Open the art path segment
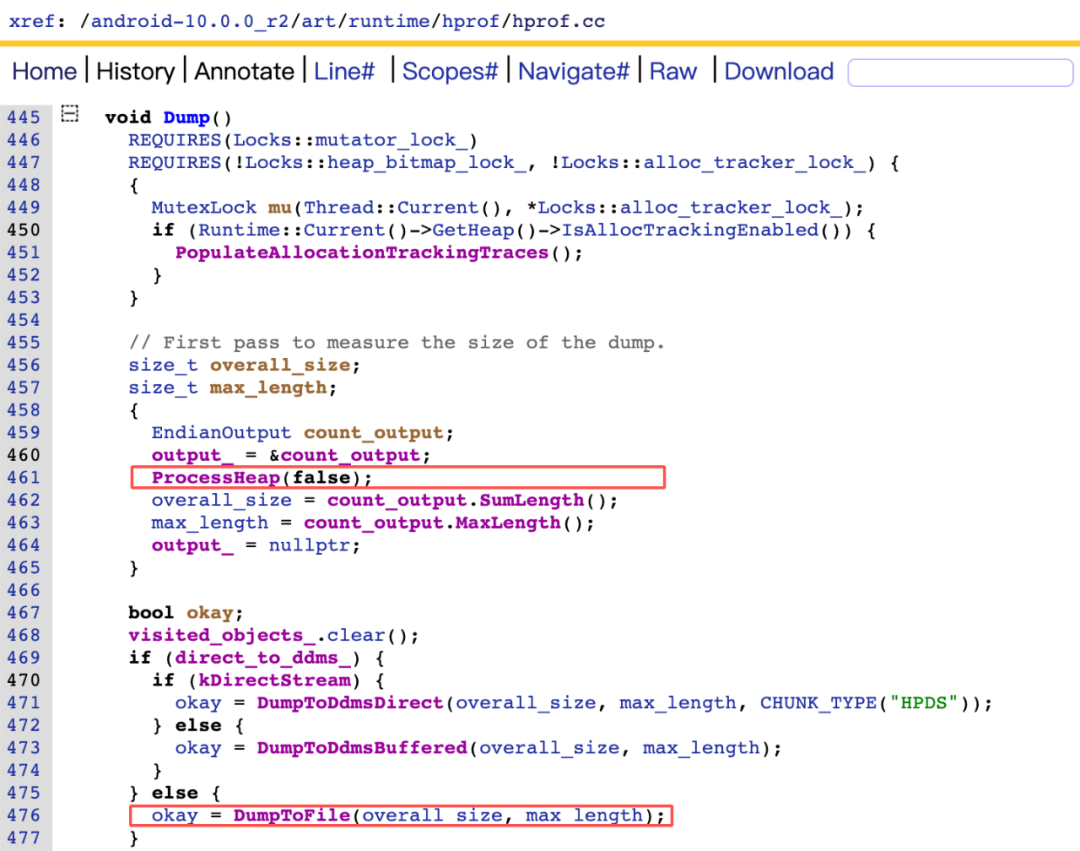 [x=318, y=21]
